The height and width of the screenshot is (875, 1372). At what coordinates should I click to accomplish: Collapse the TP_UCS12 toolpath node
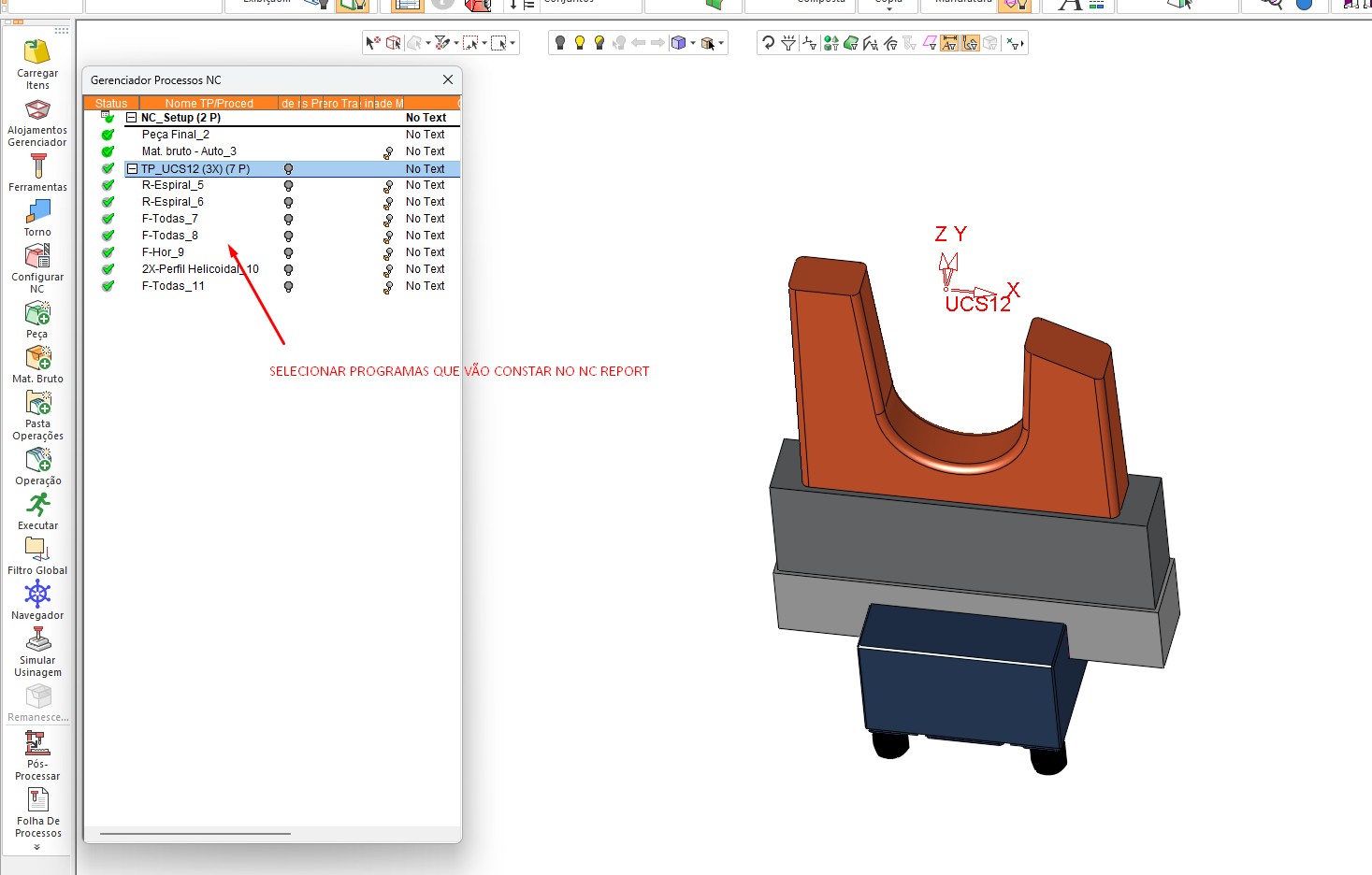pos(132,169)
